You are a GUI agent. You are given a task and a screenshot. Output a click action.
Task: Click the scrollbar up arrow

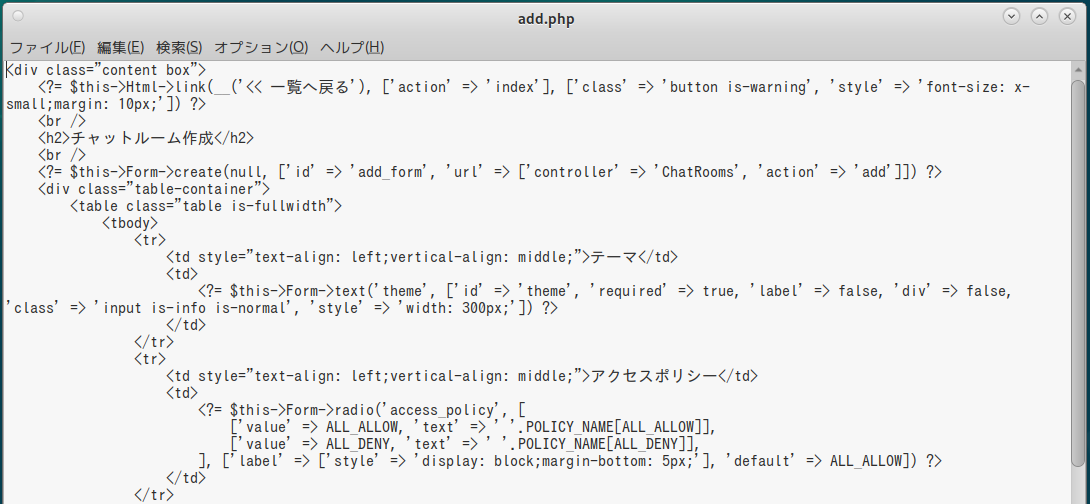[1077, 71]
